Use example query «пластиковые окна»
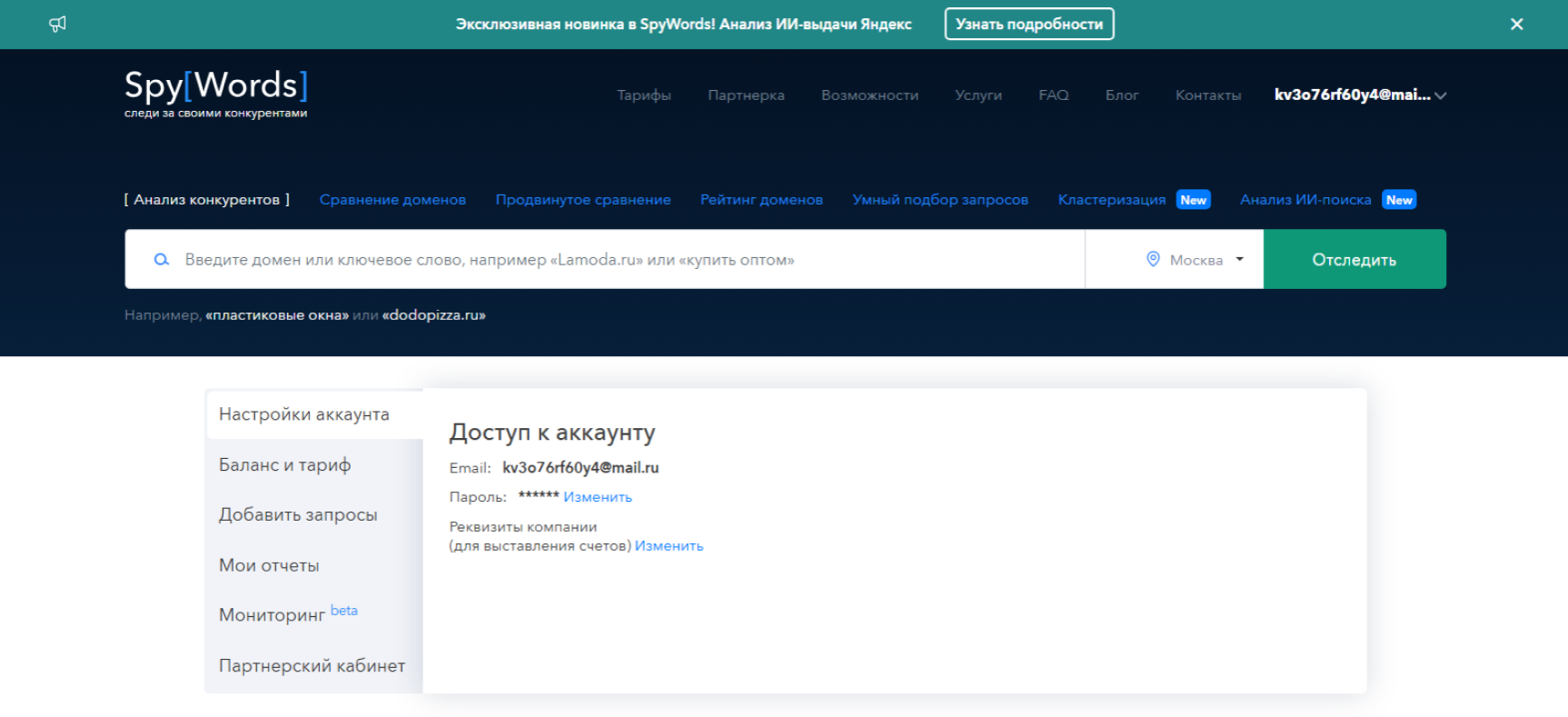Image resolution: width=1568 pixels, height=717 pixels. [x=277, y=315]
